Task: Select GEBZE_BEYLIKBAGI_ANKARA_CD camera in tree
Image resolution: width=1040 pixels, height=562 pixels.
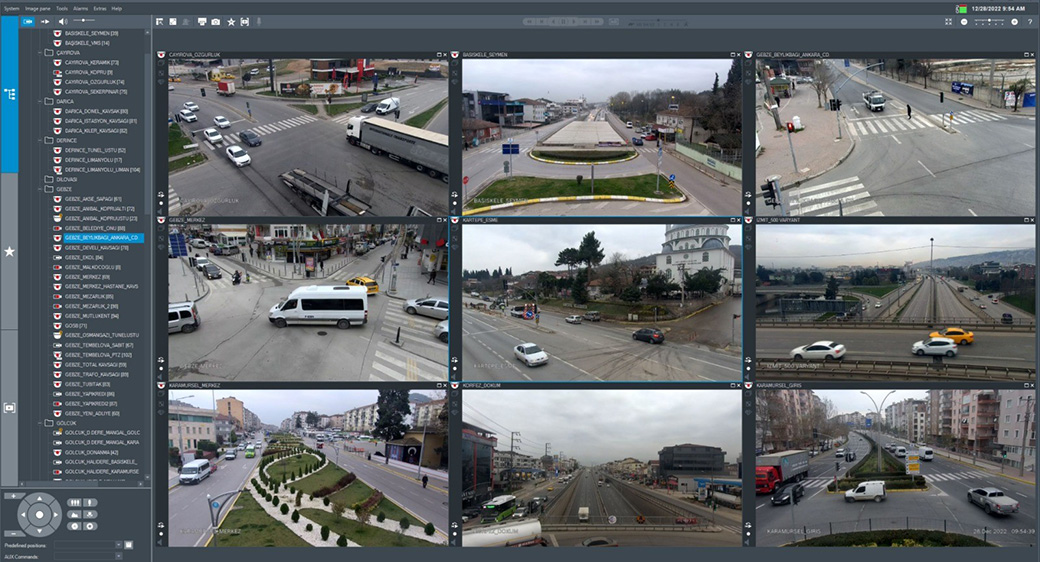Action: click(101, 238)
